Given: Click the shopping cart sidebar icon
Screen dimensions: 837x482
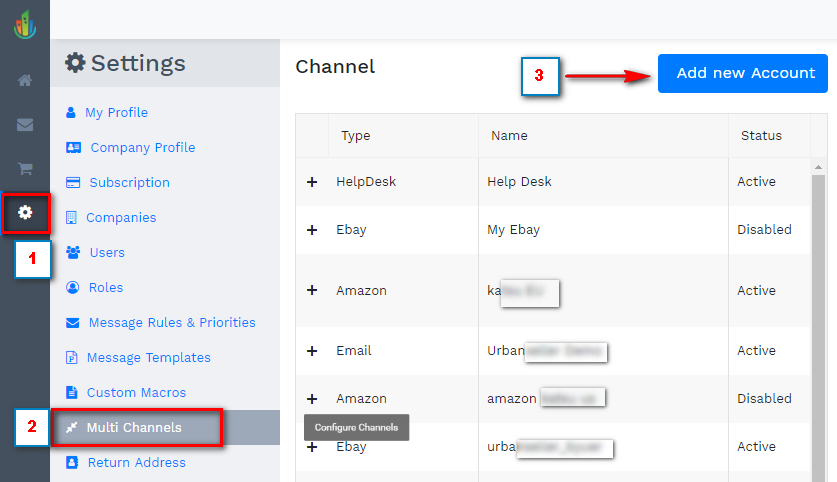Looking at the screenshot, I should (x=25, y=169).
